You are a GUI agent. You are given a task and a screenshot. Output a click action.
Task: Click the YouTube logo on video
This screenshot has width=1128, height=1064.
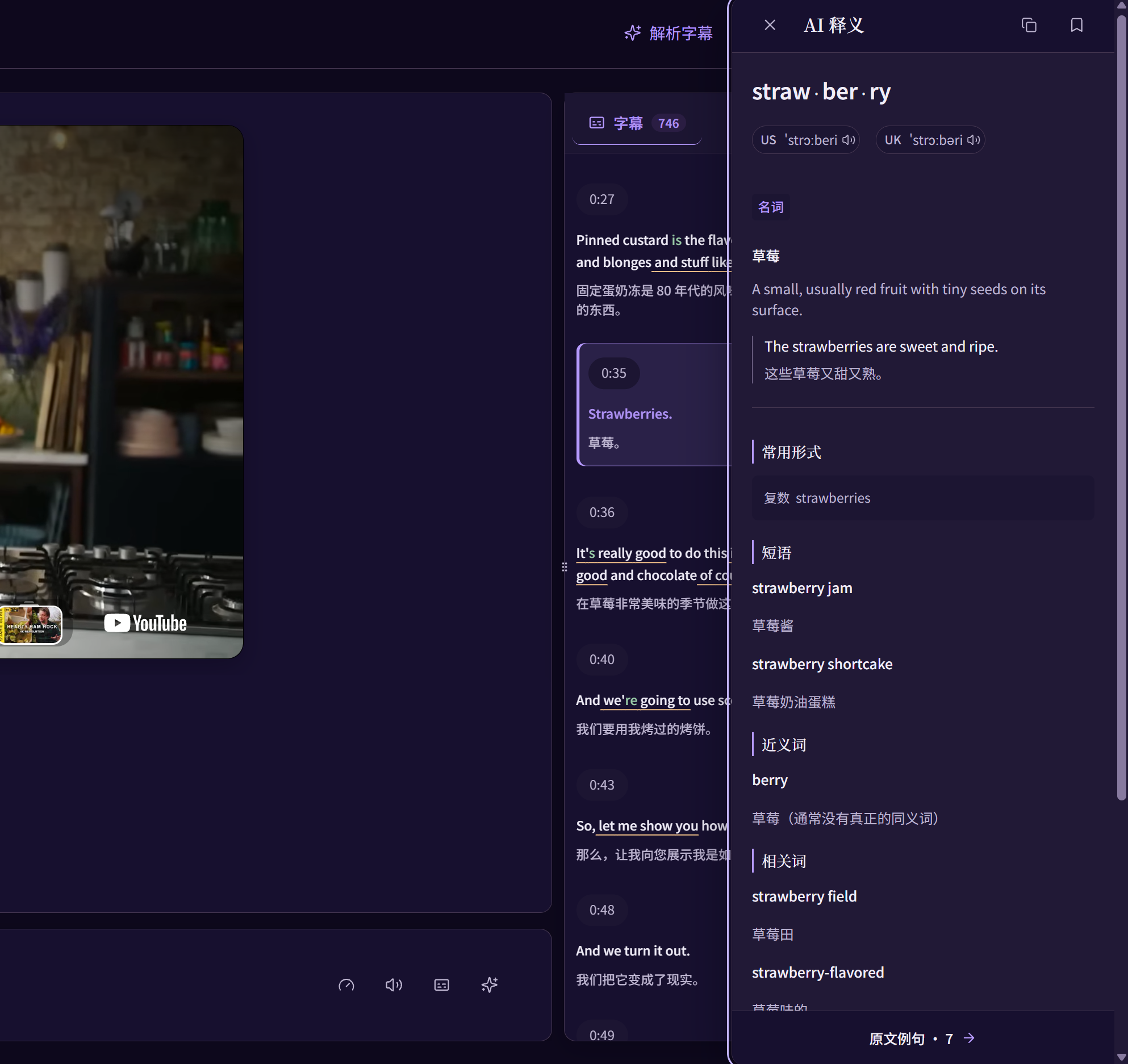[x=145, y=623]
